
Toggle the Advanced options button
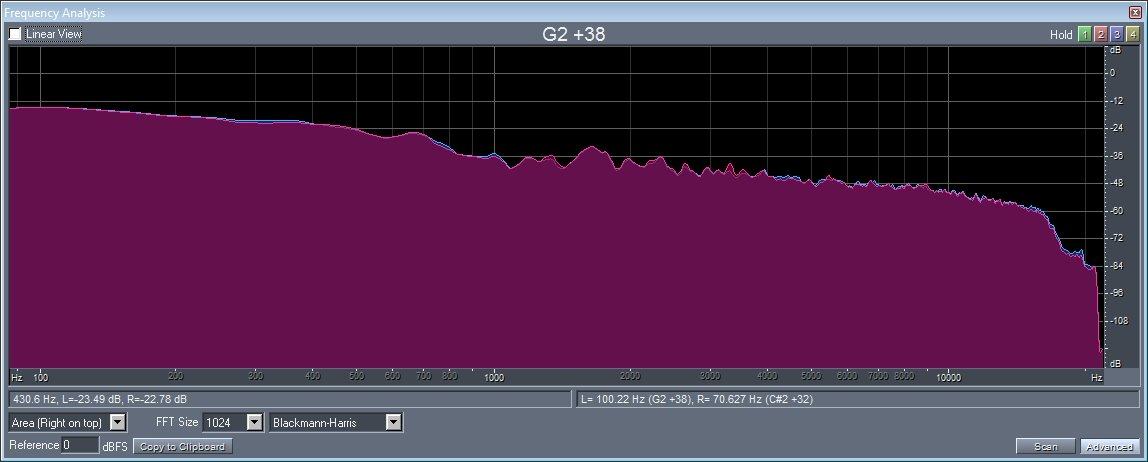pos(1108,446)
